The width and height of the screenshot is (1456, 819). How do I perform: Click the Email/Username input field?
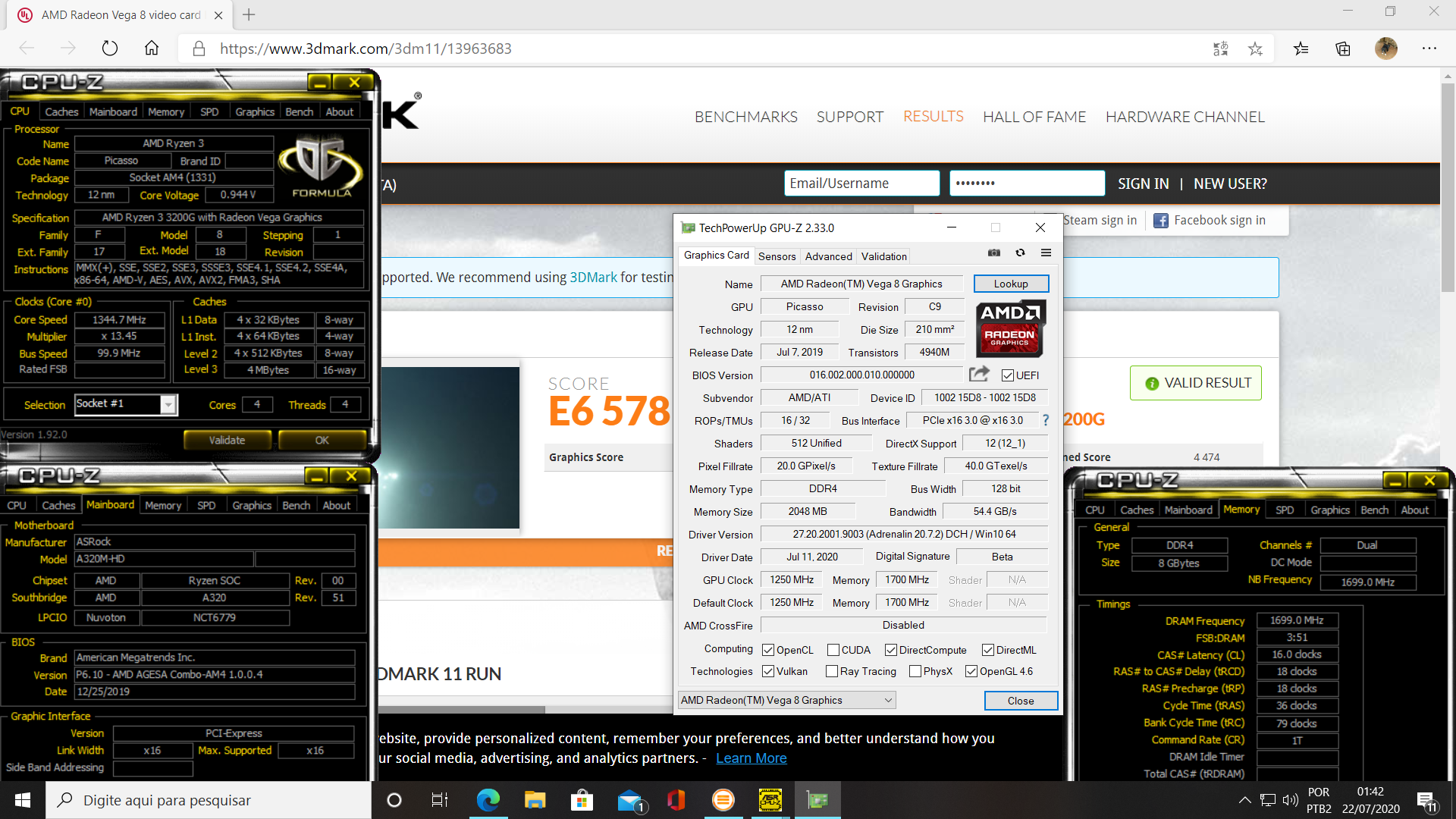point(861,183)
